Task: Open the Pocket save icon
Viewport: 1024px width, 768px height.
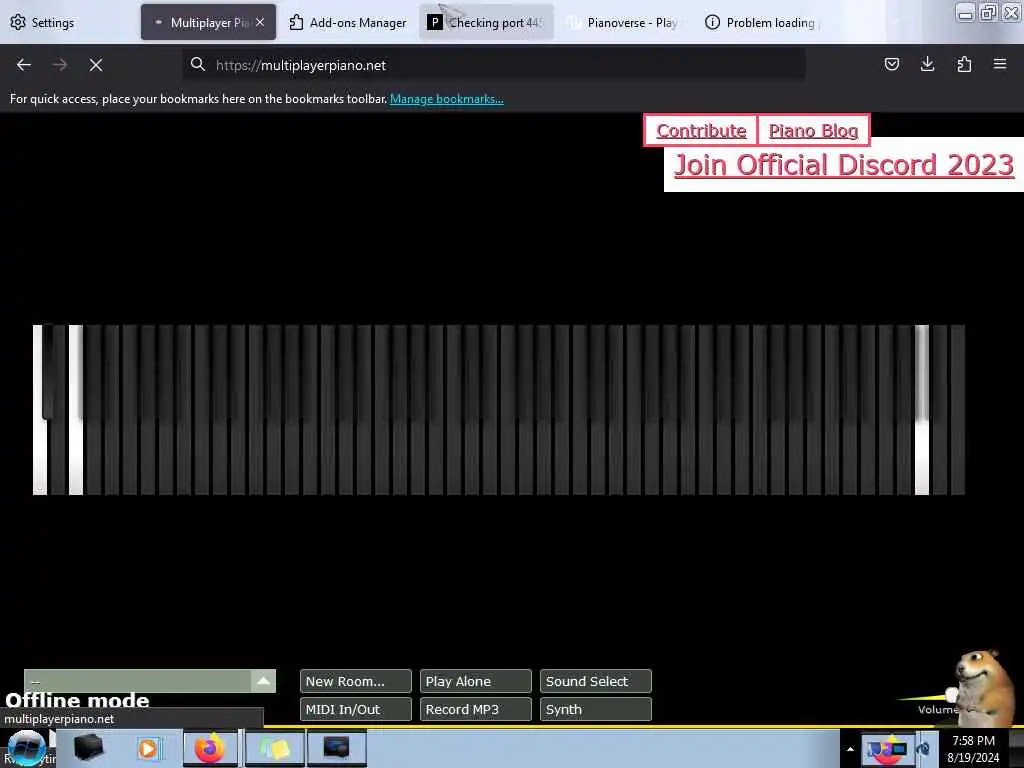Action: 891,64
